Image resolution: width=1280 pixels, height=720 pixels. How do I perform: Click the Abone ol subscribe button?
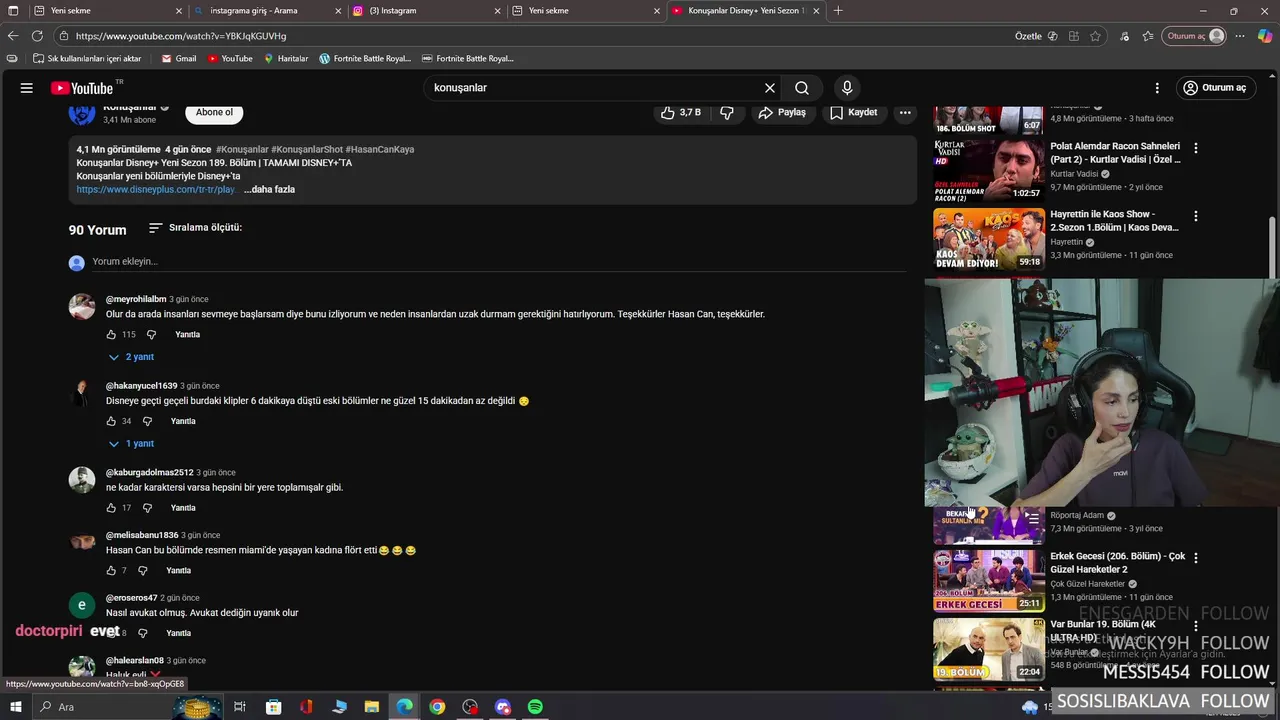214,113
